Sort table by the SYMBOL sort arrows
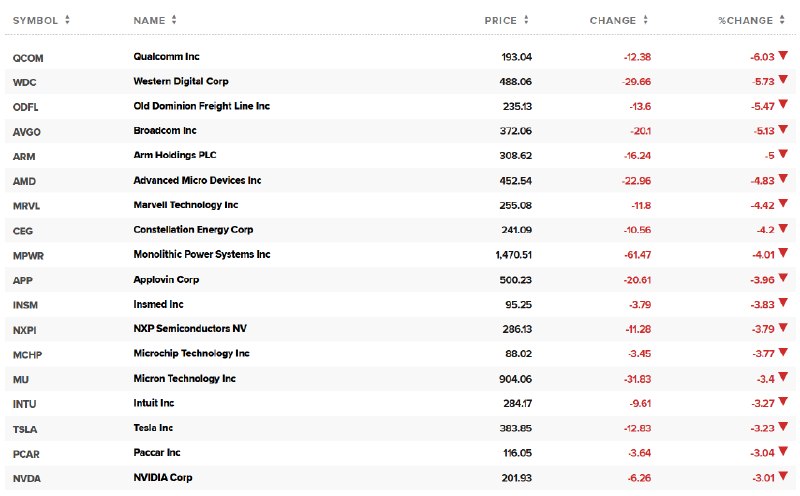Screen dimensions: 800x496 click(x=67, y=20)
